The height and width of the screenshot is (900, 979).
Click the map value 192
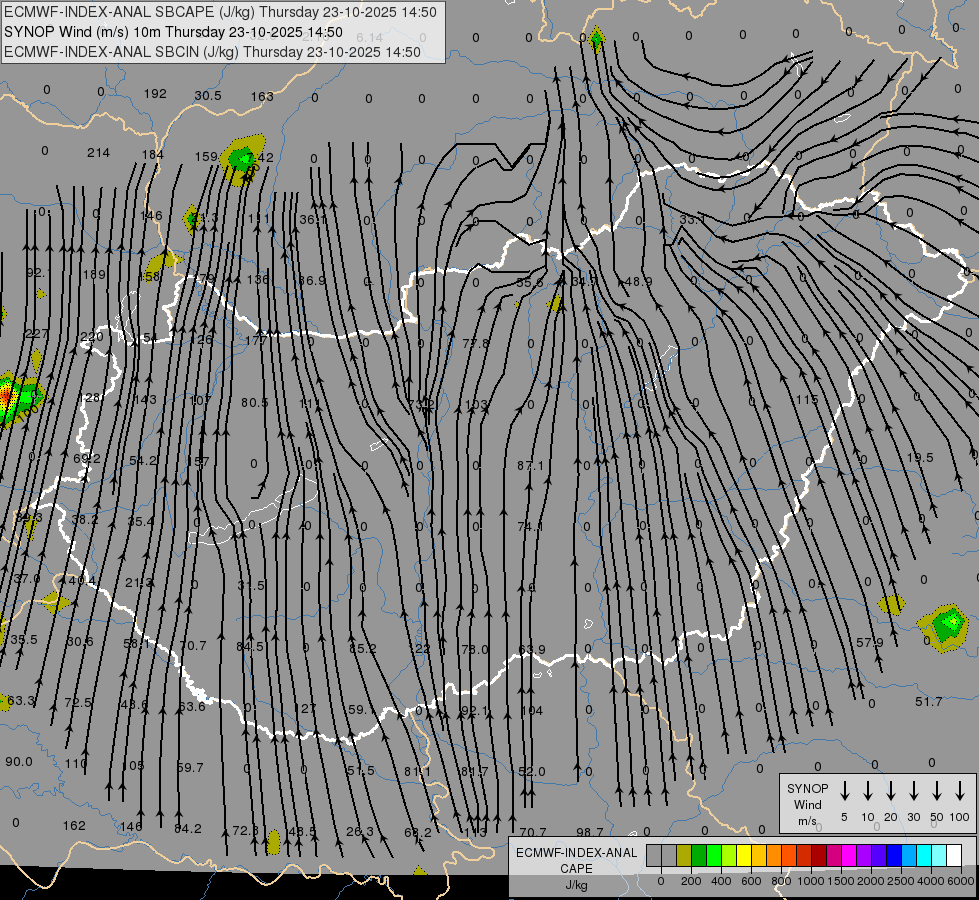click(x=155, y=94)
